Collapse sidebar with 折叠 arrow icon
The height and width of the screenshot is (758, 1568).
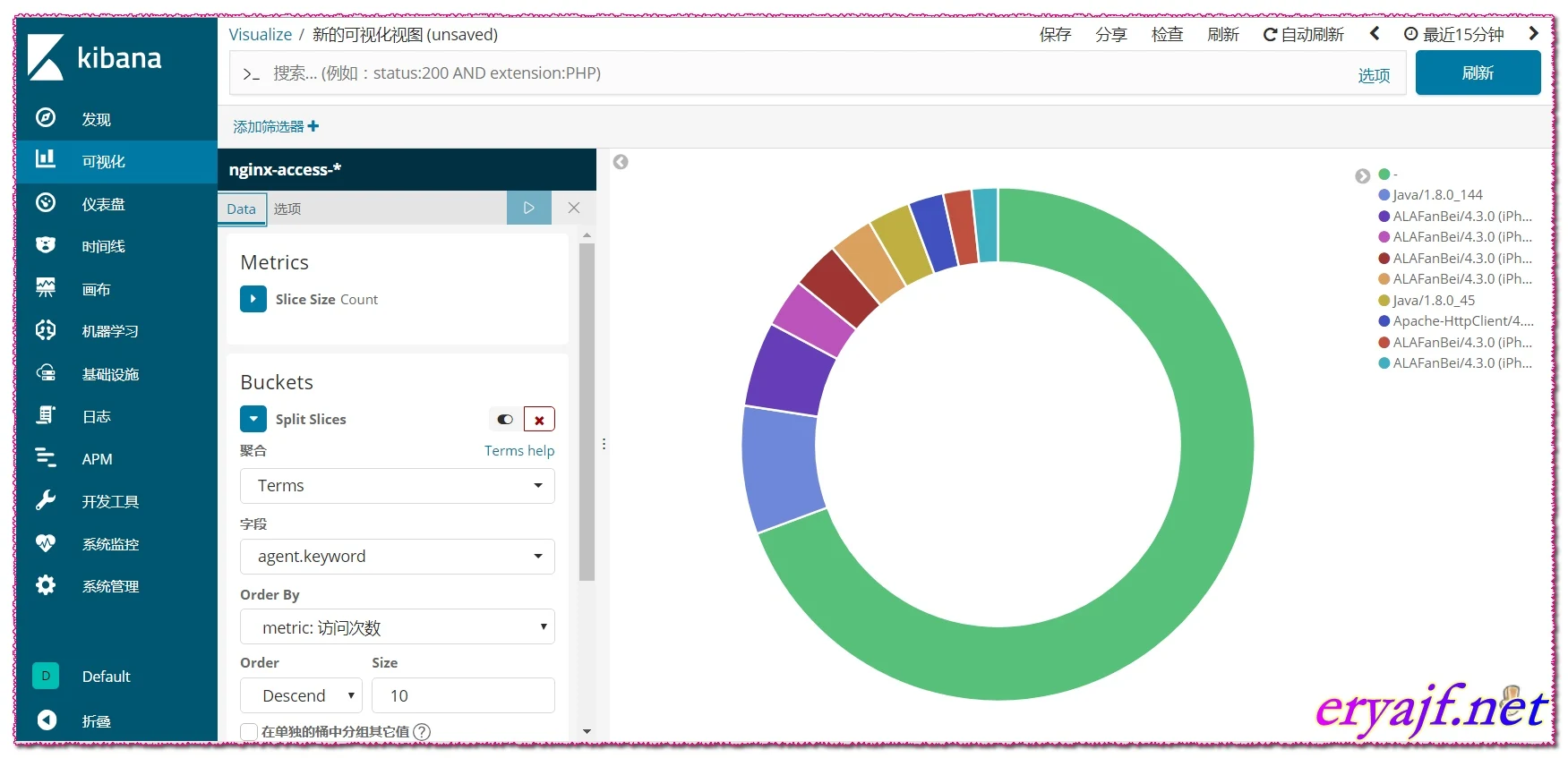point(47,720)
